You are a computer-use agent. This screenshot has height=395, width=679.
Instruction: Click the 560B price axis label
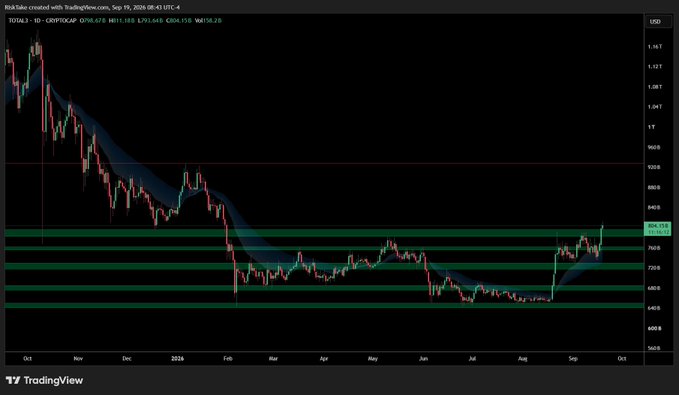pos(654,348)
